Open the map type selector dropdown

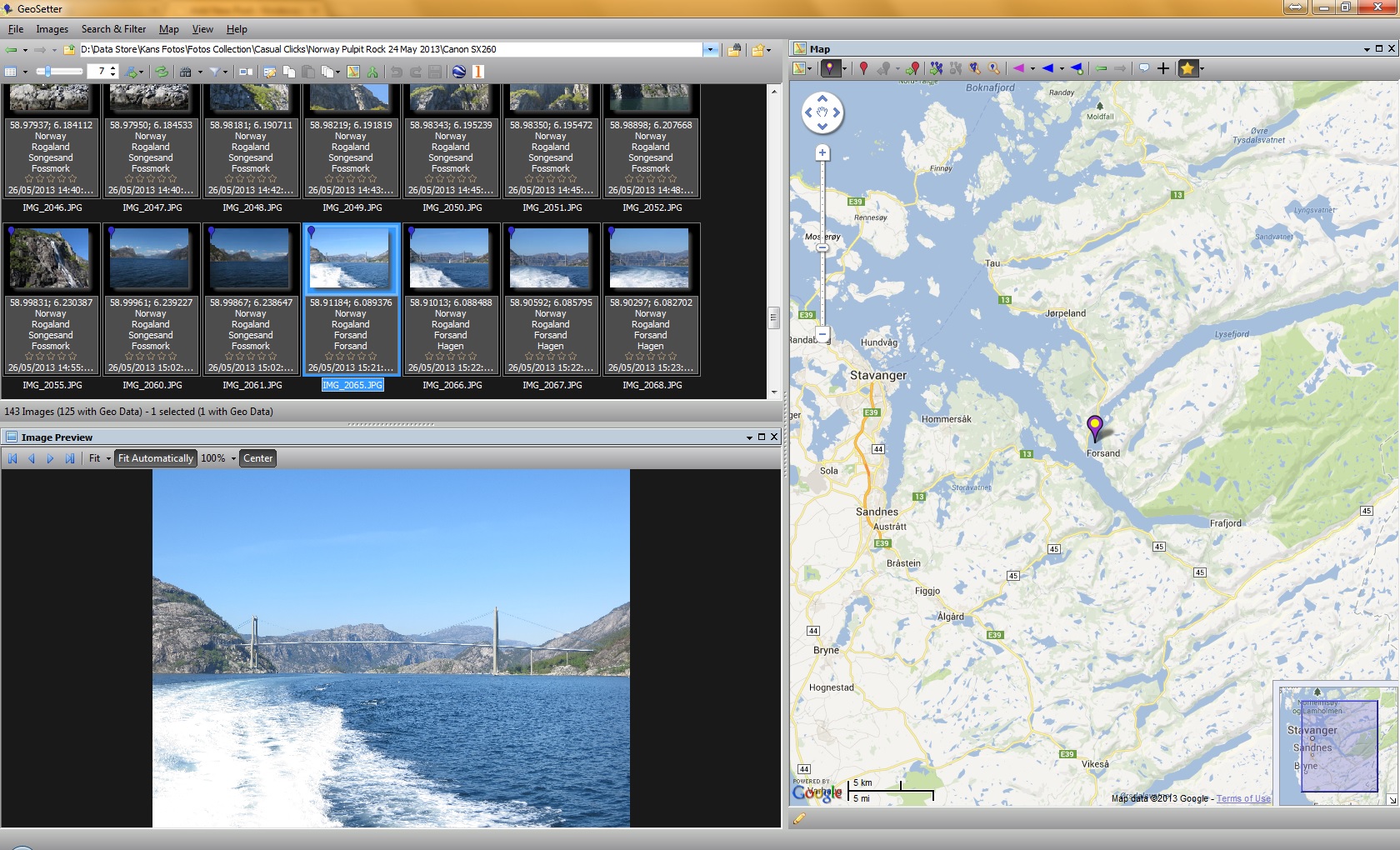point(809,69)
